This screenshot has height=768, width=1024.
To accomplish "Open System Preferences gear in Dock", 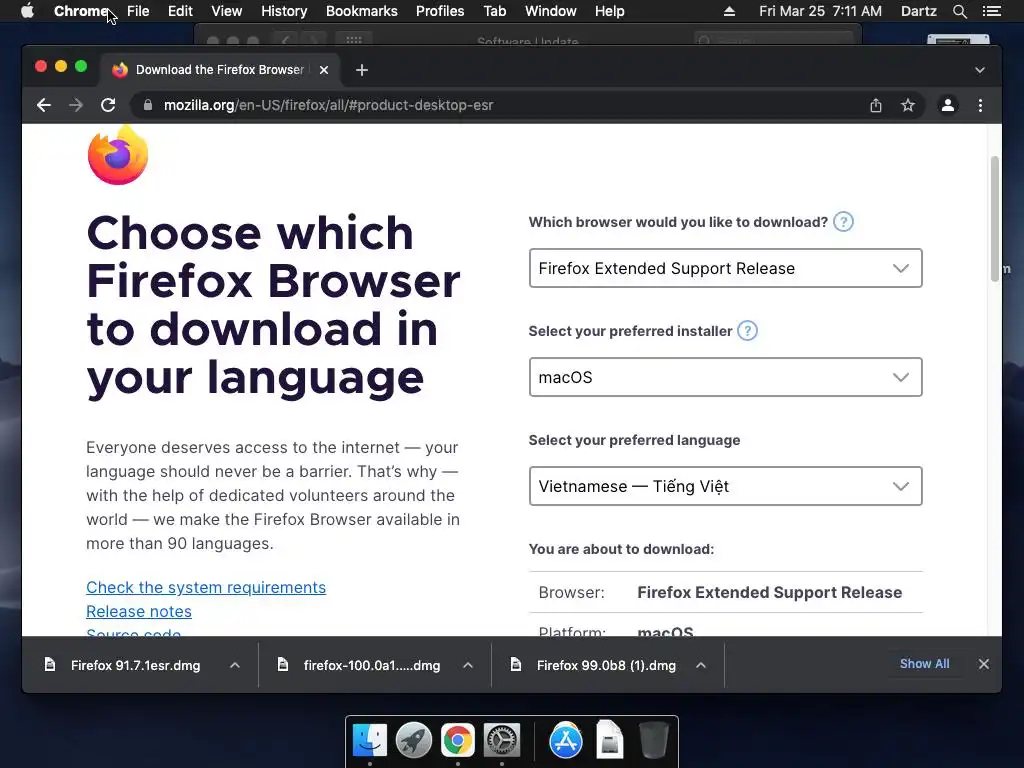I will 502,740.
